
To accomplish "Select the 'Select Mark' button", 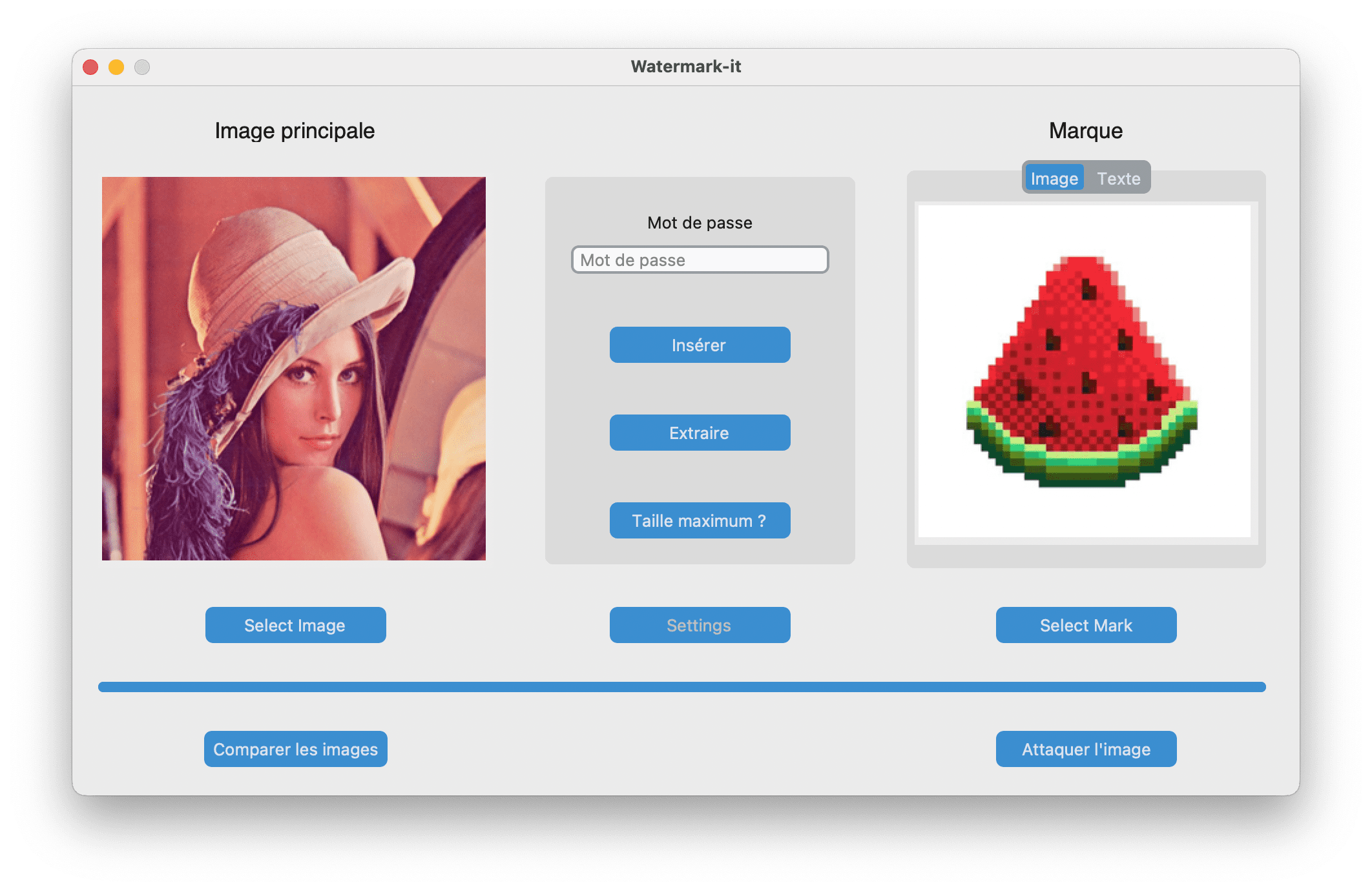I will [x=1087, y=625].
